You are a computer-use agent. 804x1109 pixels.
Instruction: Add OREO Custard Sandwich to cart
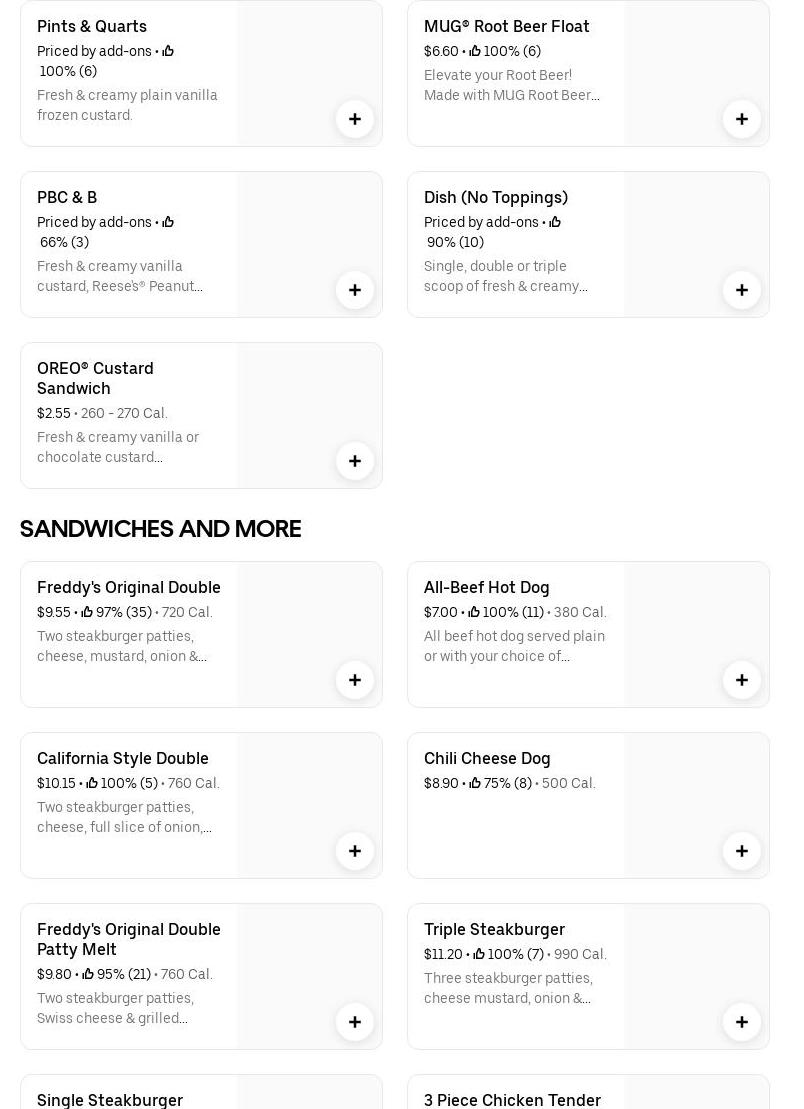point(355,461)
